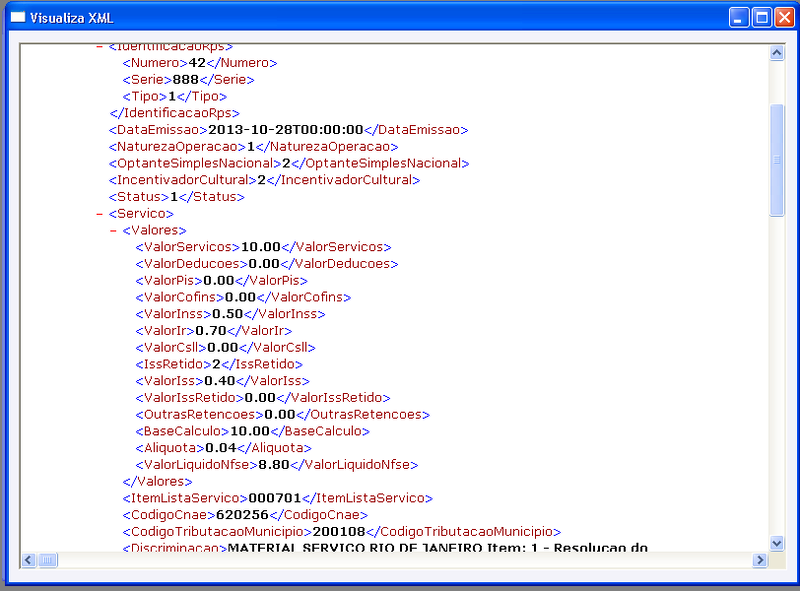Screen dimensions: 800x591
Task: Click the IssRetido element line
Action: (219, 364)
